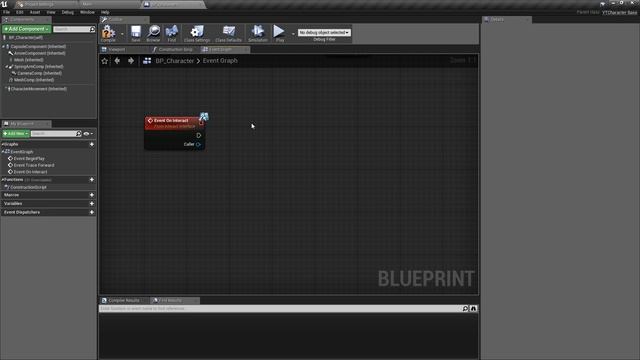Select CameraComp in the components tree
The height and width of the screenshot is (360, 640).
[x=39, y=73]
